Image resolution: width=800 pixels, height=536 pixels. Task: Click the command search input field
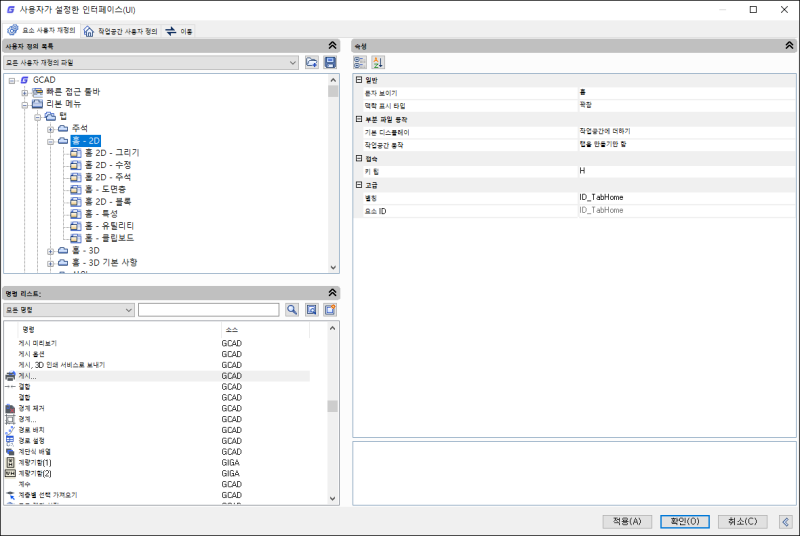click(209, 310)
